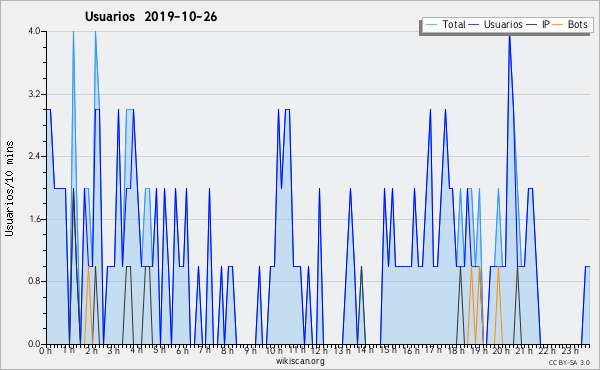Click the IP legend entry

click(538, 25)
